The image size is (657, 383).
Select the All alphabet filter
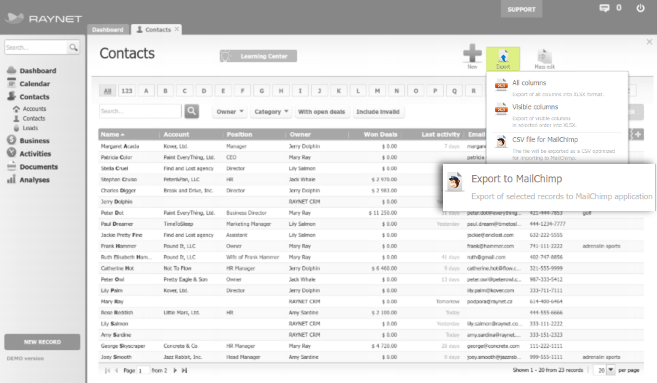point(108,91)
